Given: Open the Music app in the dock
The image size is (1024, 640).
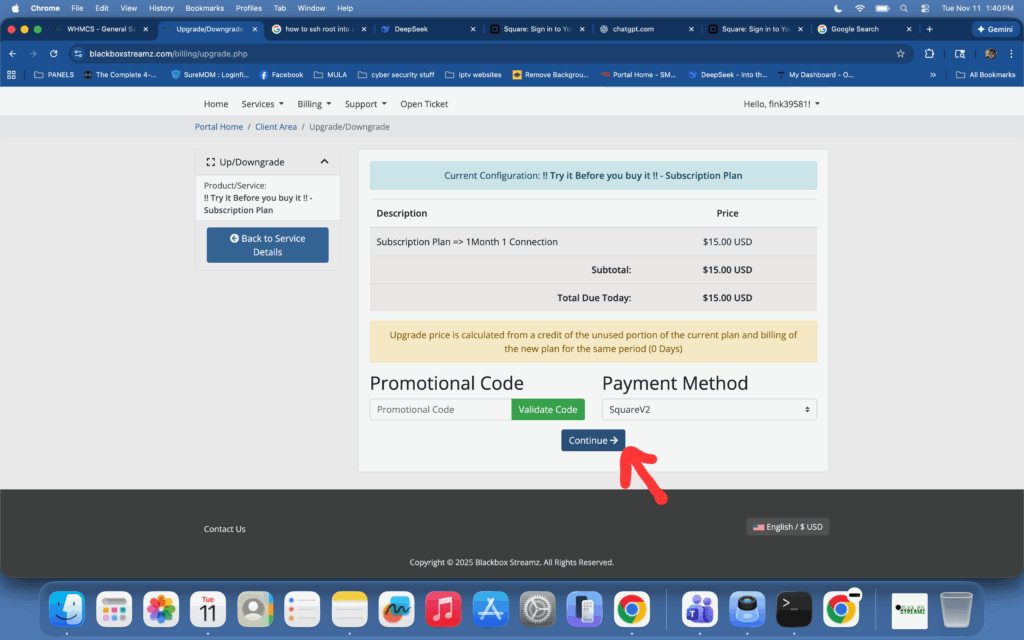Looking at the screenshot, I should [x=443, y=608].
